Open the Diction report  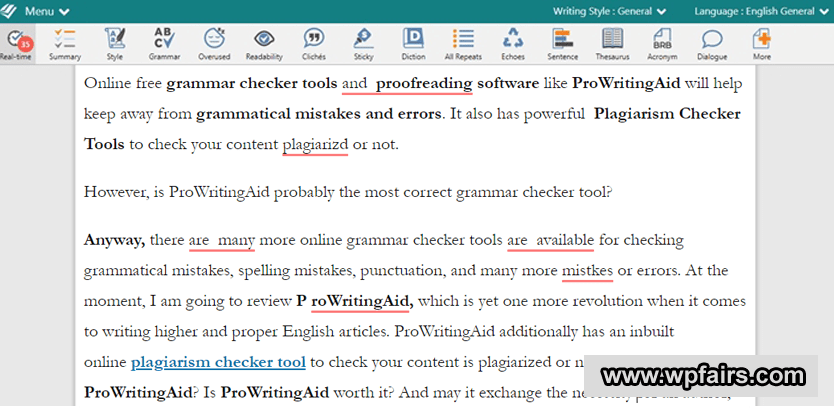[413, 44]
